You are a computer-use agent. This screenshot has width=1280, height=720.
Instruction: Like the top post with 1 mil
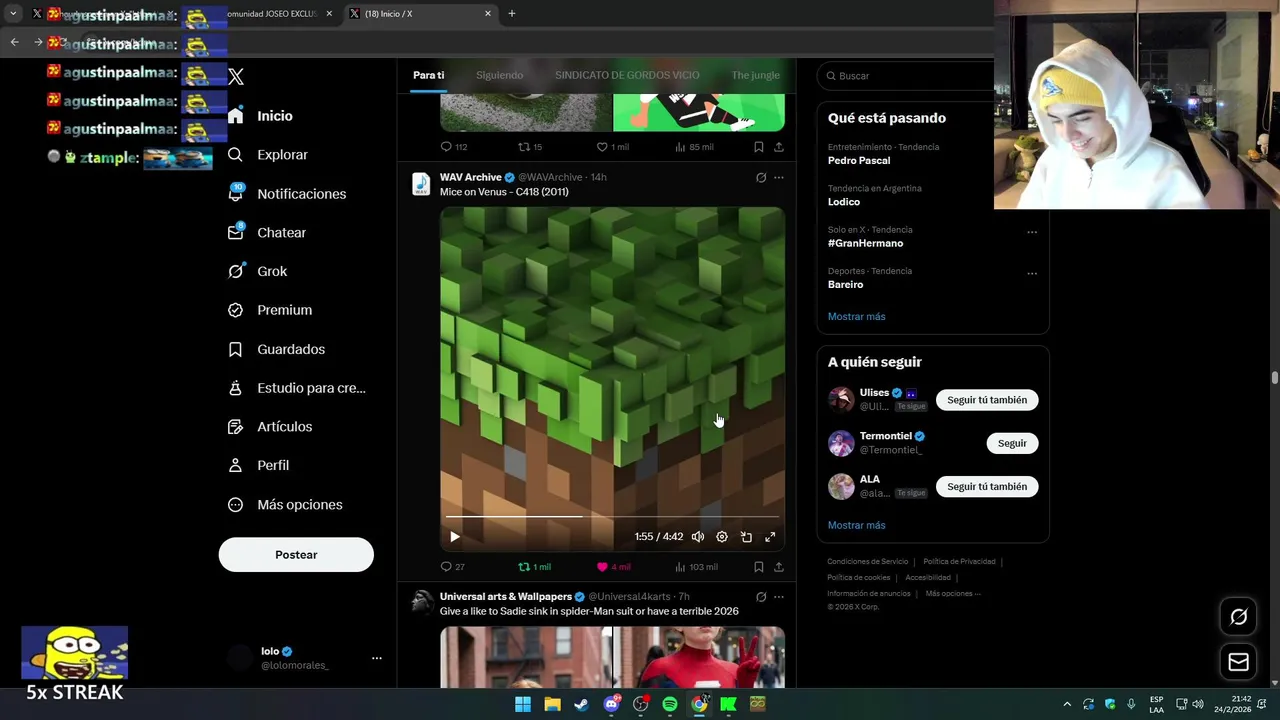click(x=612, y=147)
